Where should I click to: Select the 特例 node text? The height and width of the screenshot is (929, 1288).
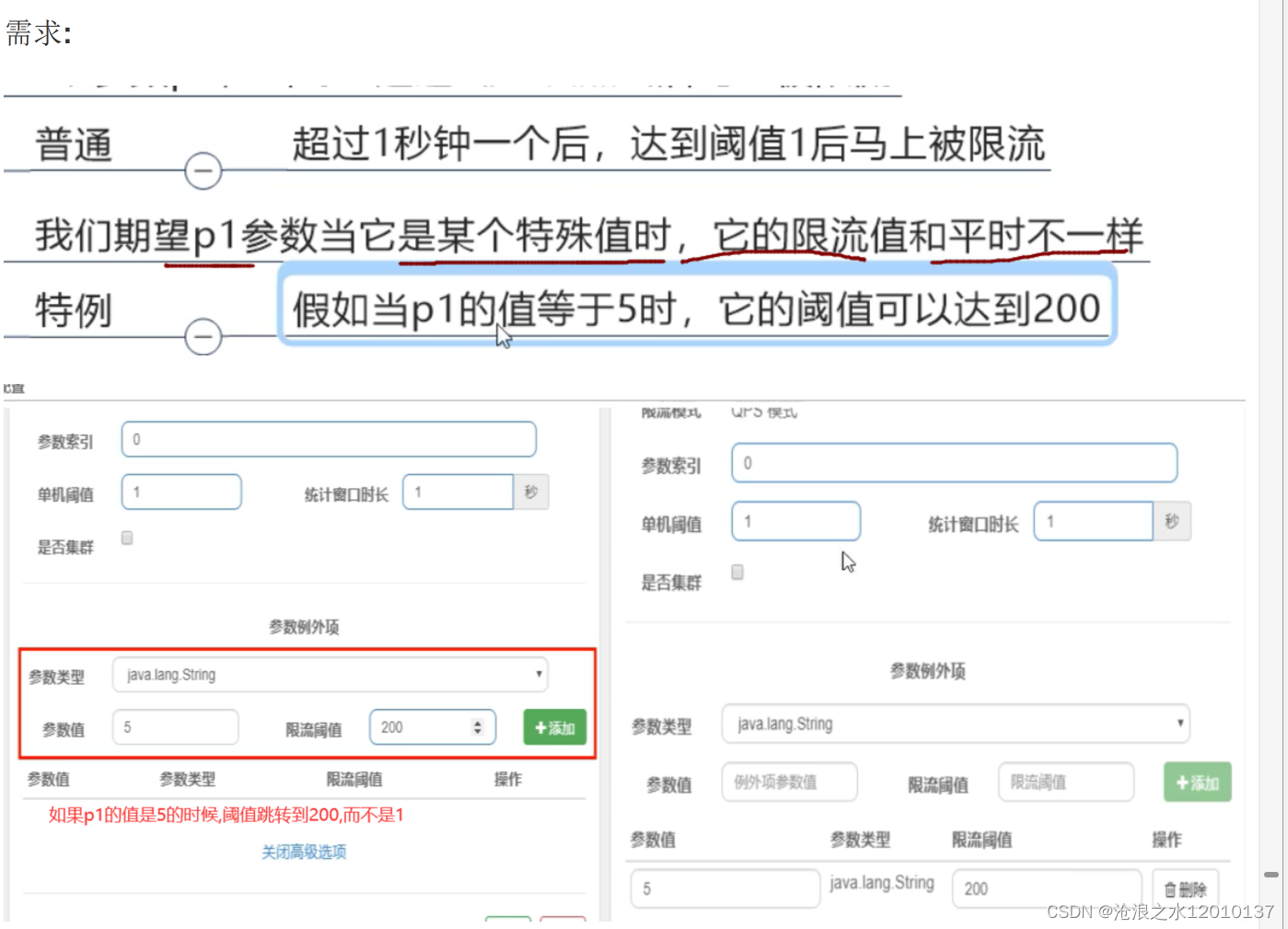(74, 310)
